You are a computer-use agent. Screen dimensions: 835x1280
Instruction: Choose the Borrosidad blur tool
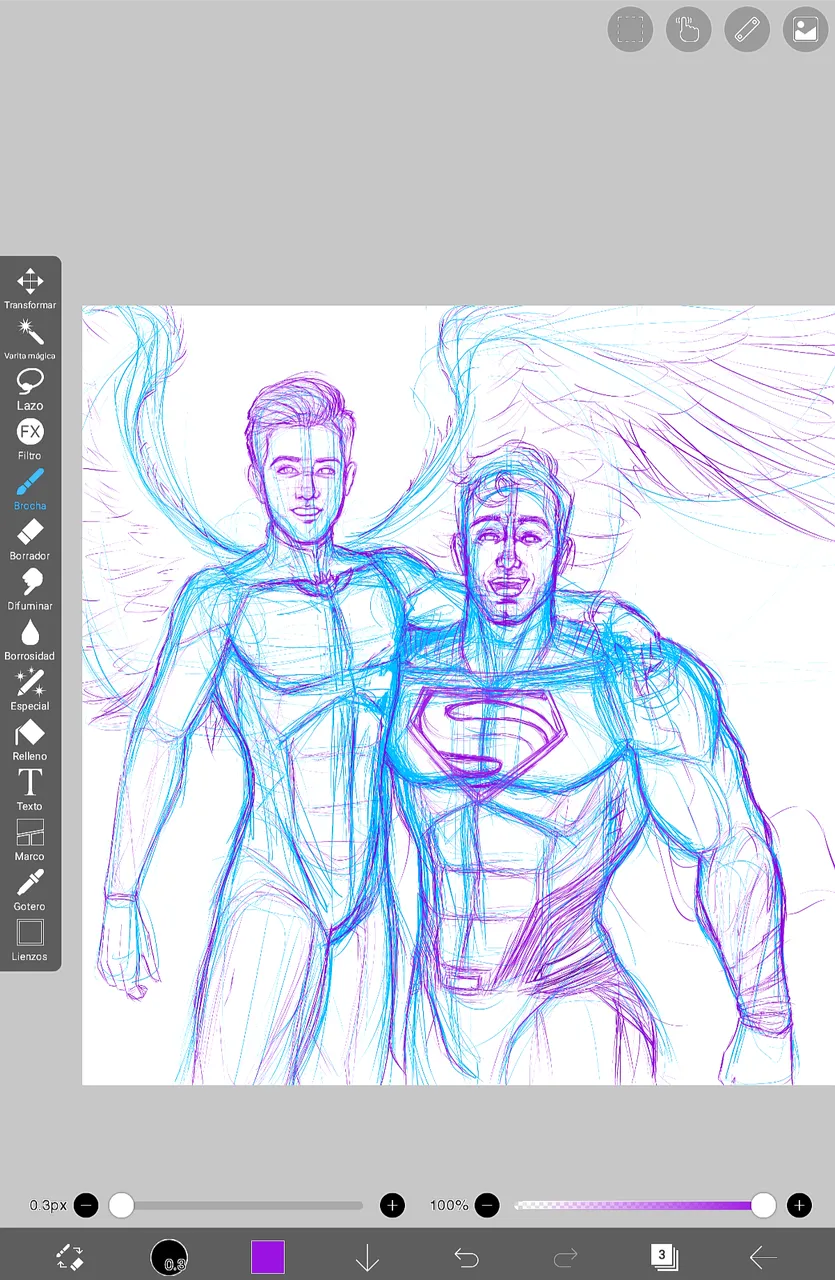pyautogui.click(x=30, y=638)
